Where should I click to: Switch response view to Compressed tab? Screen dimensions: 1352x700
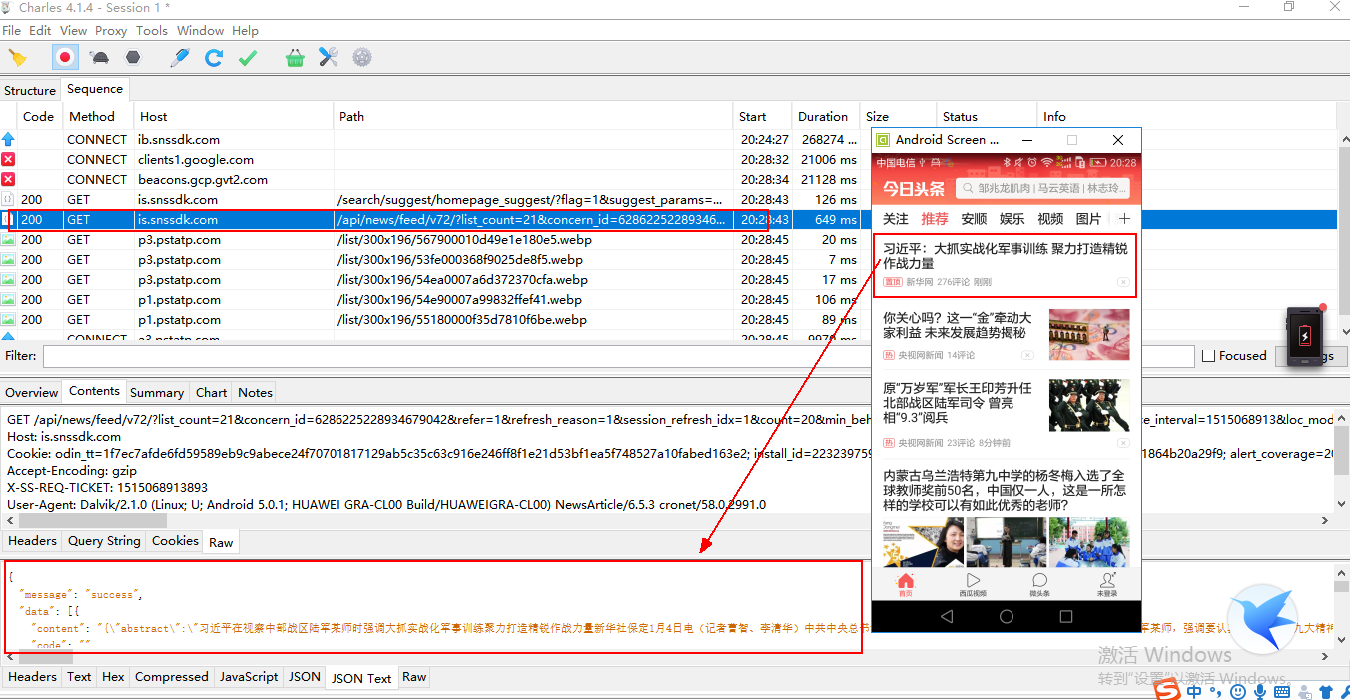click(x=172, y=677)
